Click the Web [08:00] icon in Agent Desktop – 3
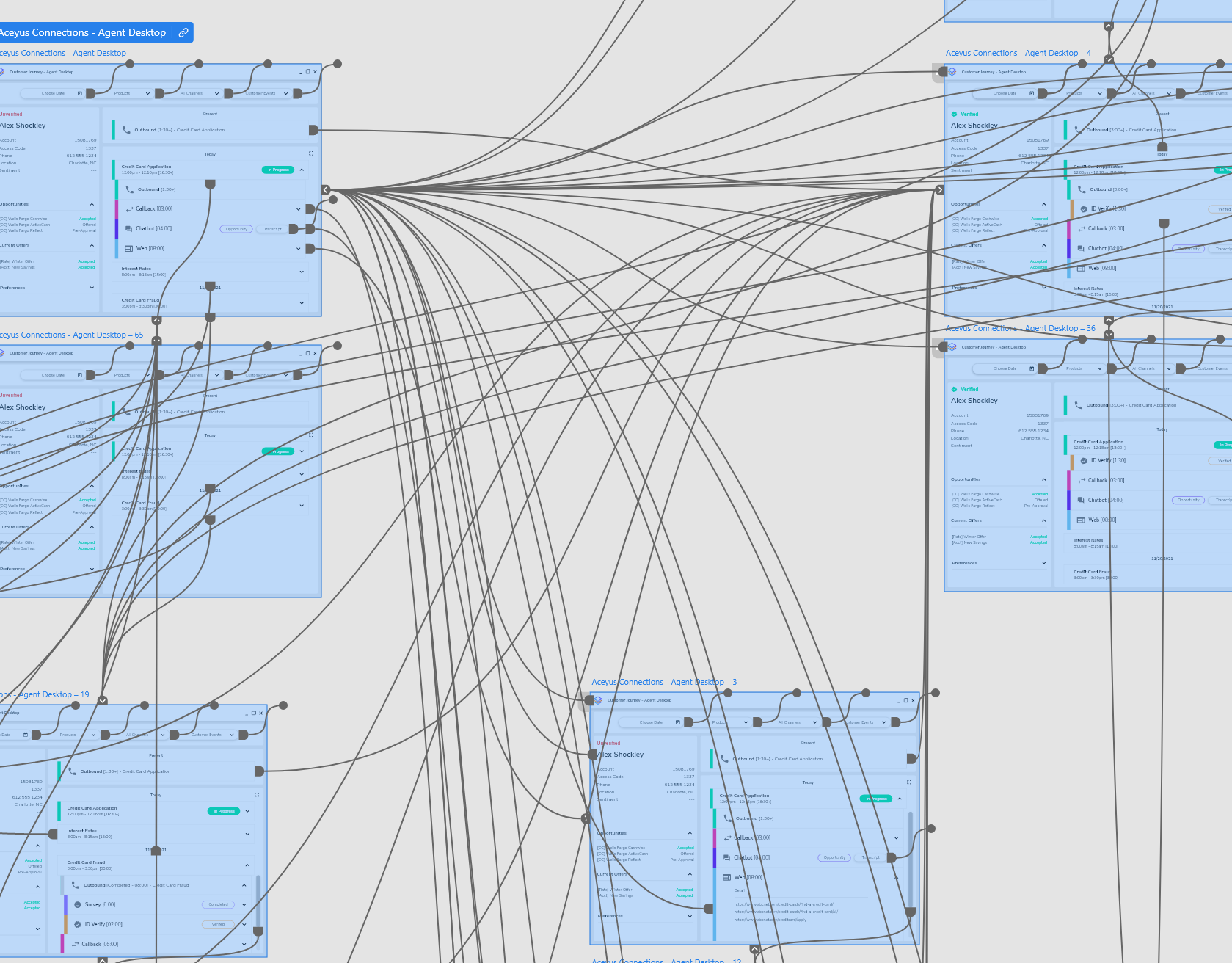The width and height of the screenshot is (1232, 963). pos(726,878)
